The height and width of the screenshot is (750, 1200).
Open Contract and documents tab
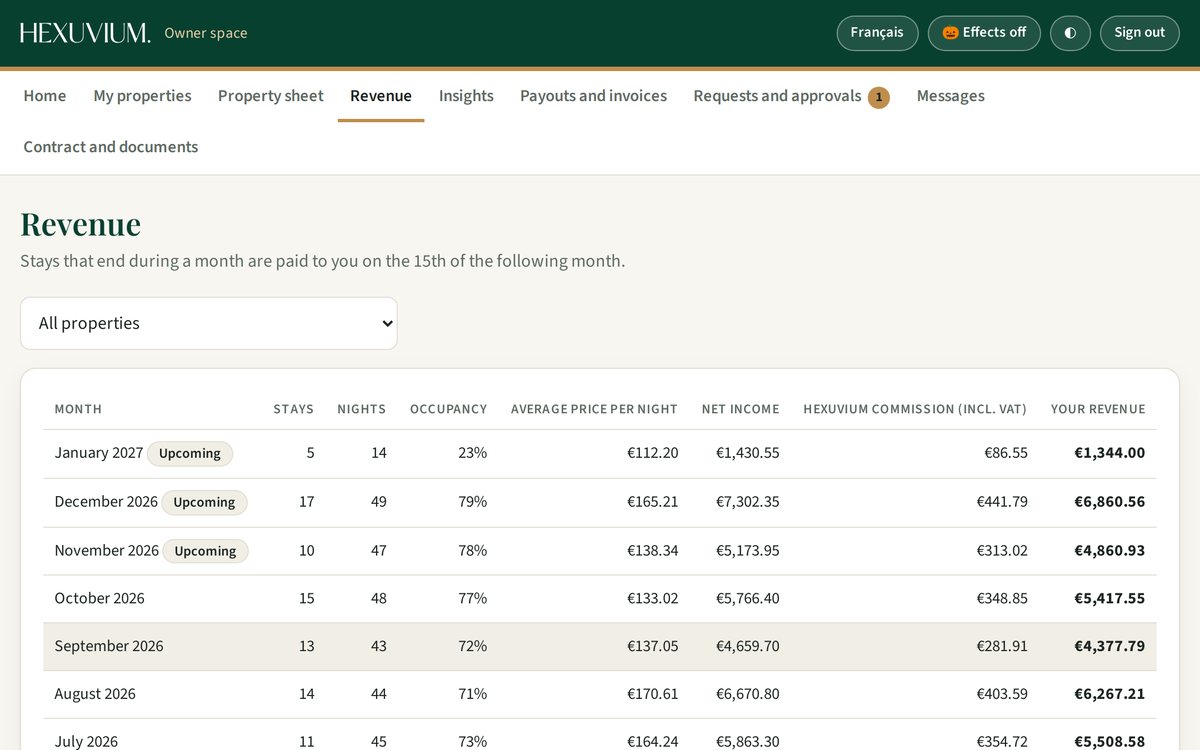pos(111,147)
